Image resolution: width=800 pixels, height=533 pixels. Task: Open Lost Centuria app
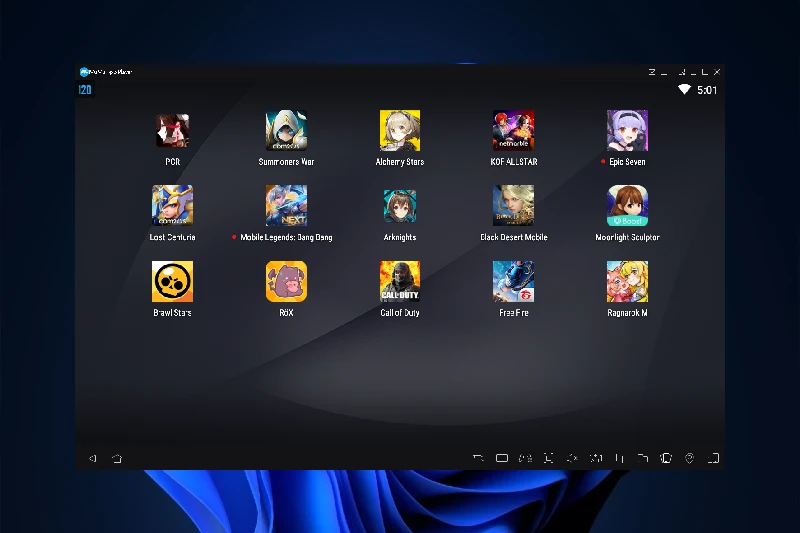tap(172, 206)
